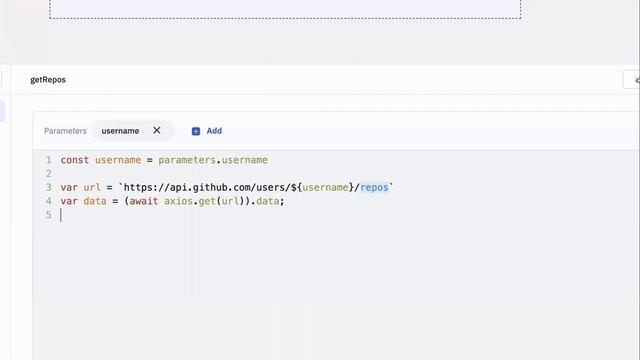
Task: Click parameters.username in line 1
Action: coord(213,160)
